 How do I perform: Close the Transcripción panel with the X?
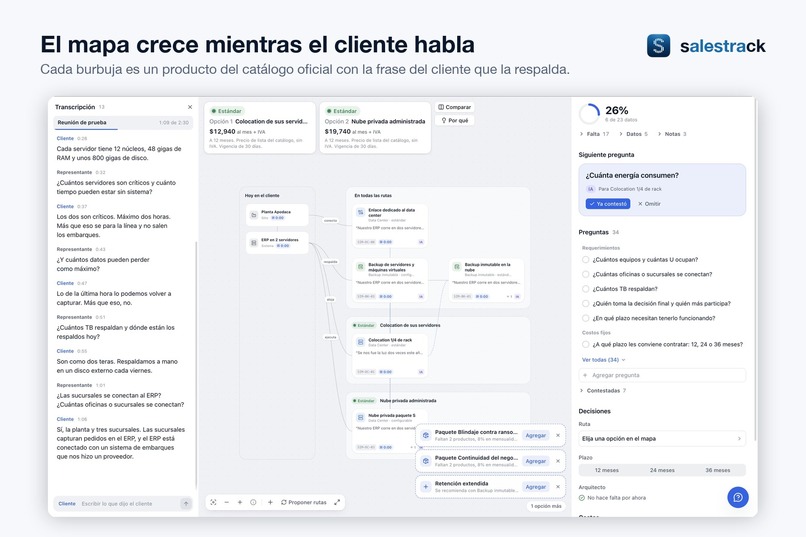pos(190,107)
